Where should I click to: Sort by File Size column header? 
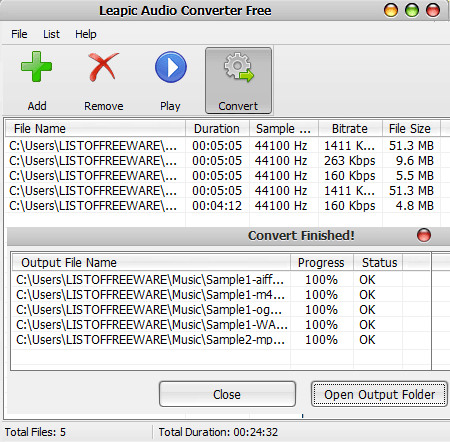[x=411, y=129]
